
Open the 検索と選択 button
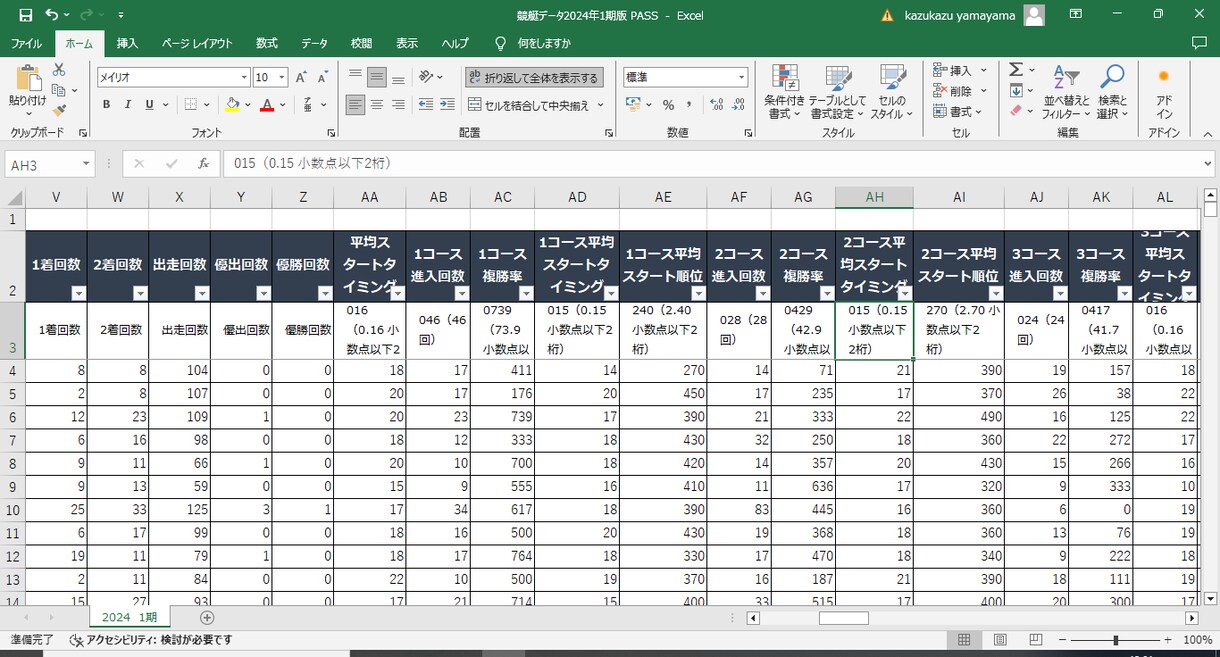1112,93
